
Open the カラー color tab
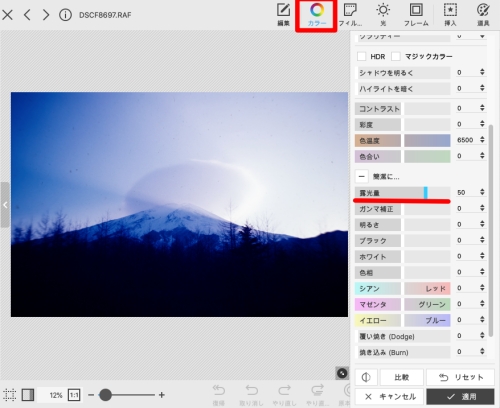pyautogui.click(x=316, y=15)
